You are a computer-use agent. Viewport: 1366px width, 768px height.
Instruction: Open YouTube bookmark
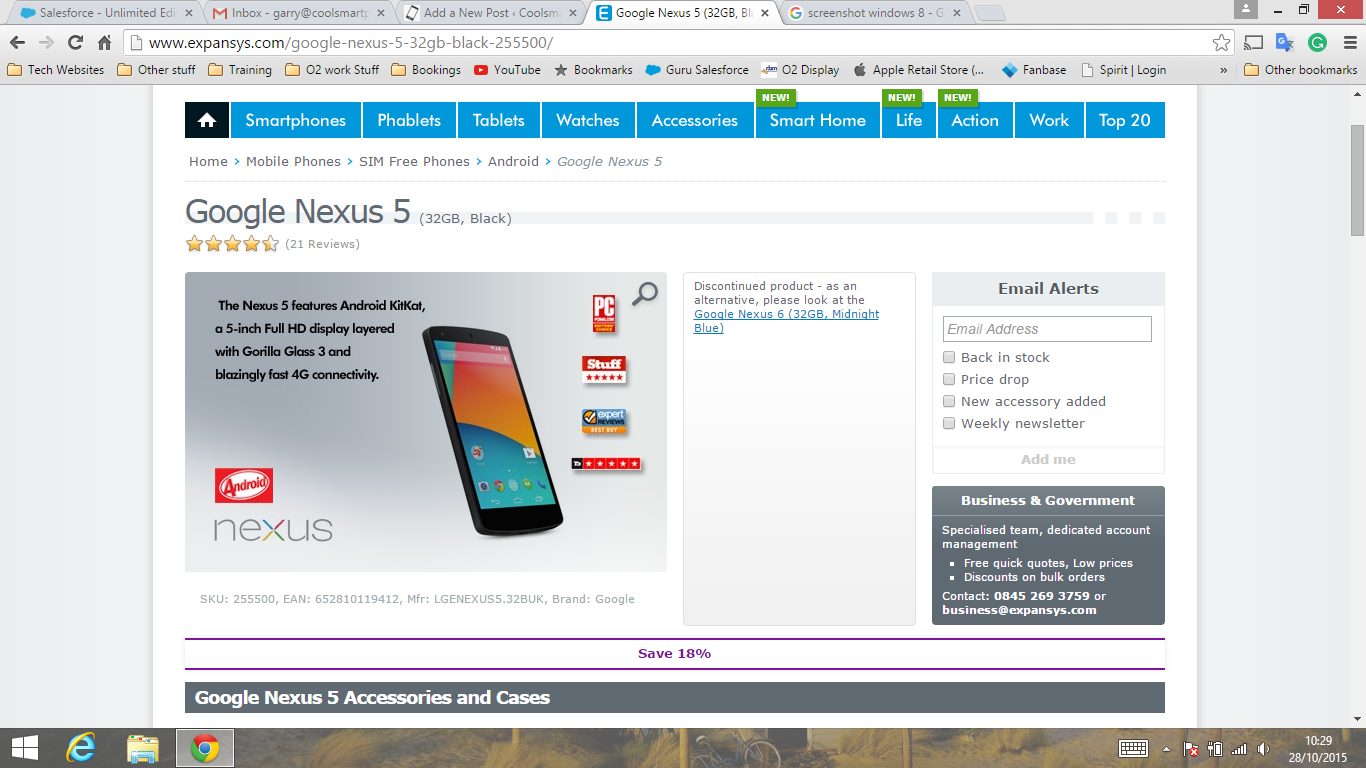[x=507, y=70]
